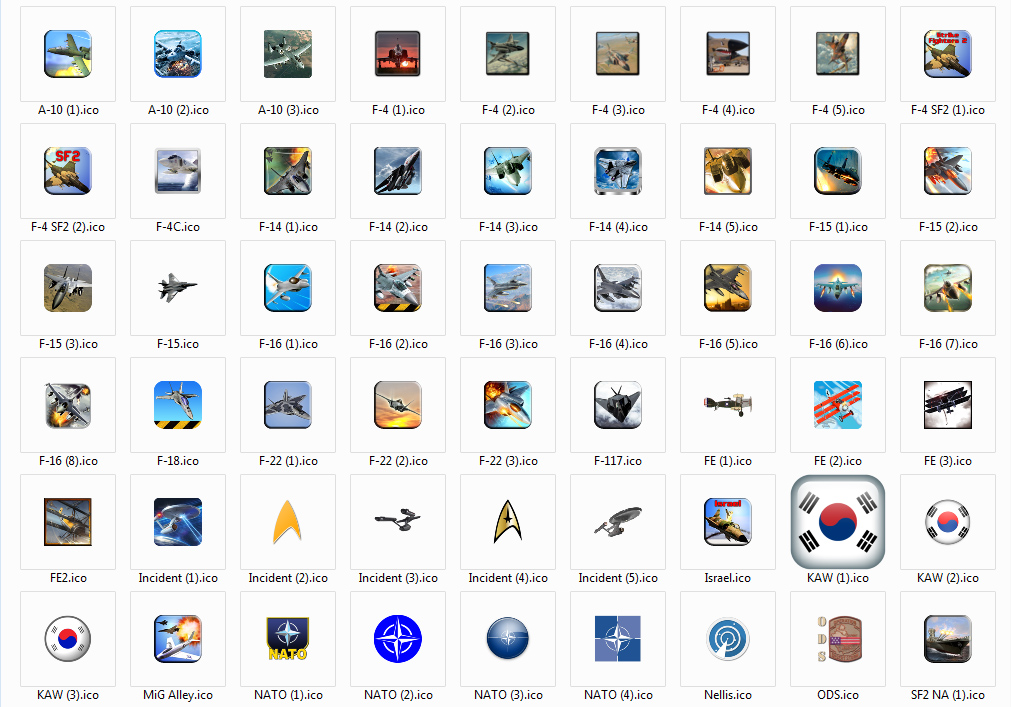
Task: Click the F-4 SF2 (1).ico Strike Fighters icon
Action: [948, 54]
